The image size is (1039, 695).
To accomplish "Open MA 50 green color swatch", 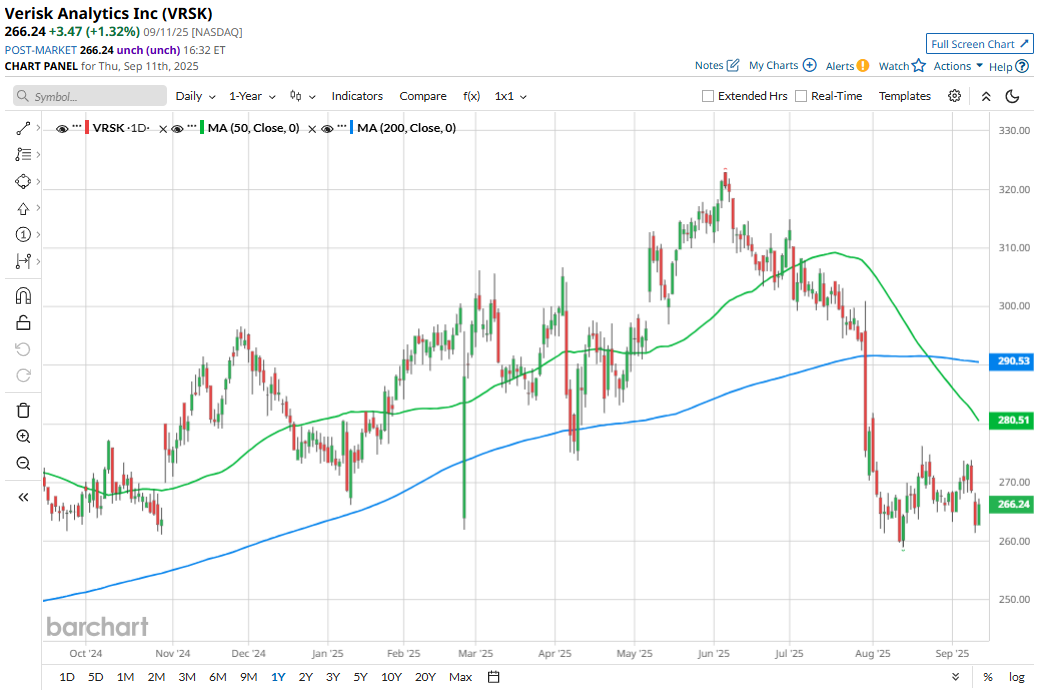I will click(202, 128).
